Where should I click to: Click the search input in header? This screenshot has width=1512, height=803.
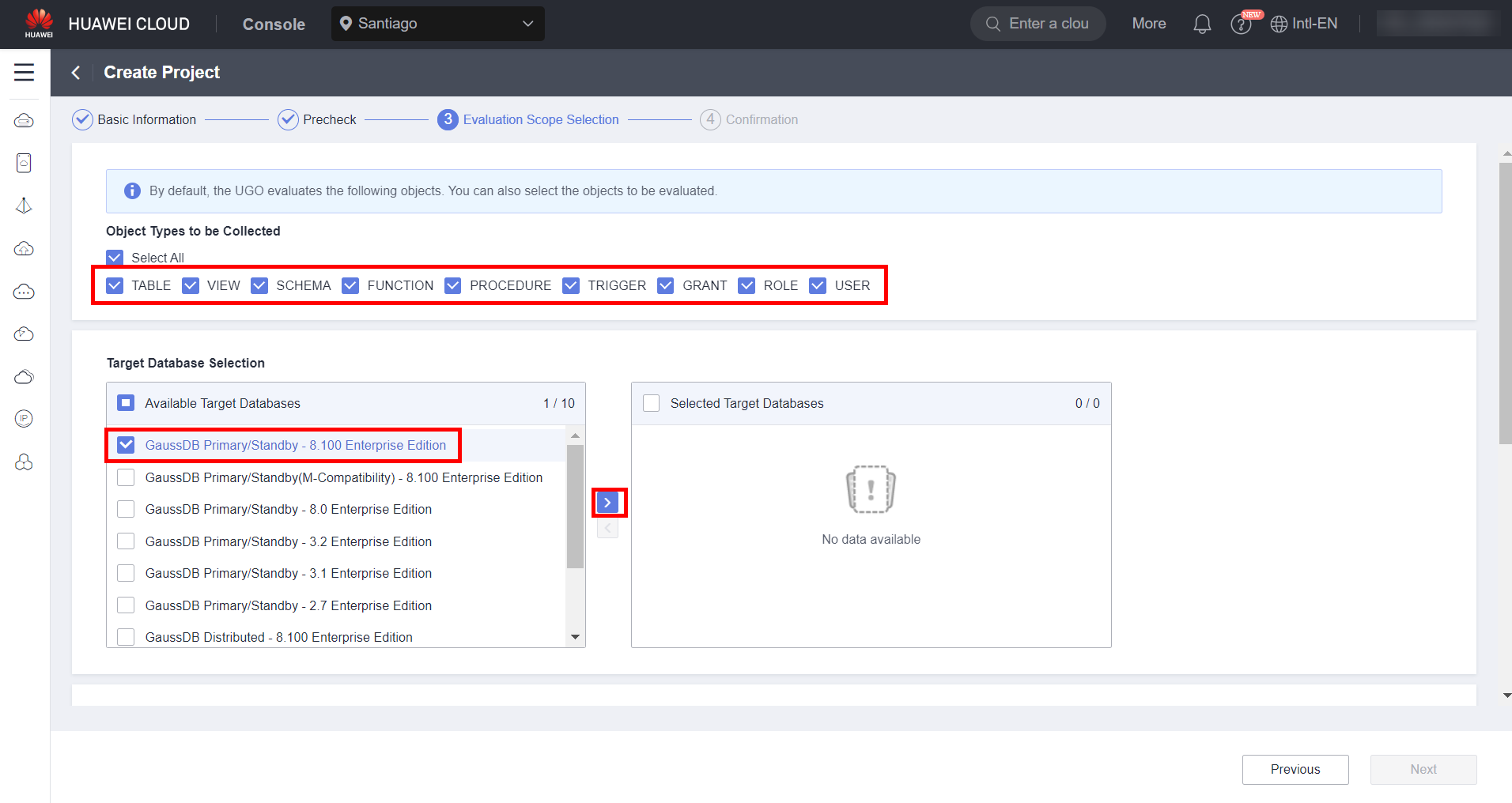pos(1047,24)
